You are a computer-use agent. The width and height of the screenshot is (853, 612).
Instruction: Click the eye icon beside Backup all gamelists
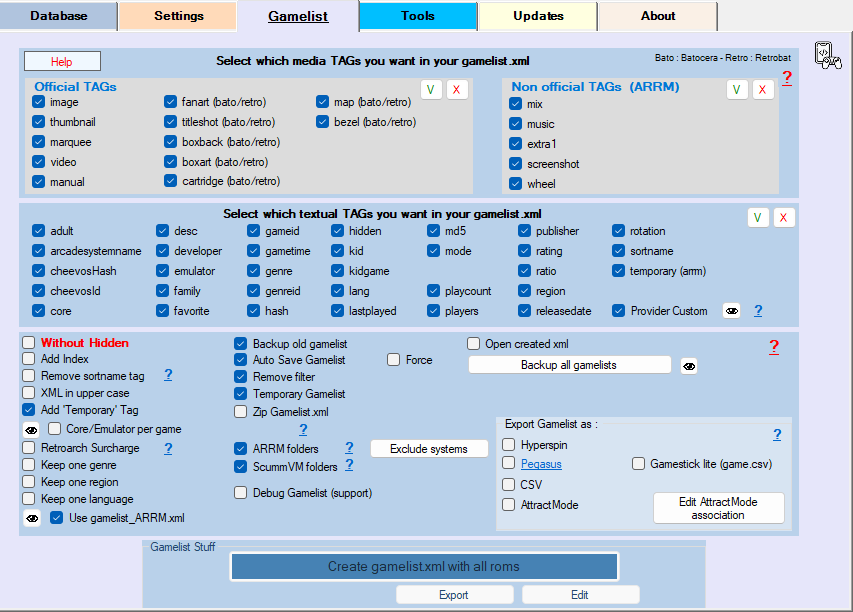(689, 365)
